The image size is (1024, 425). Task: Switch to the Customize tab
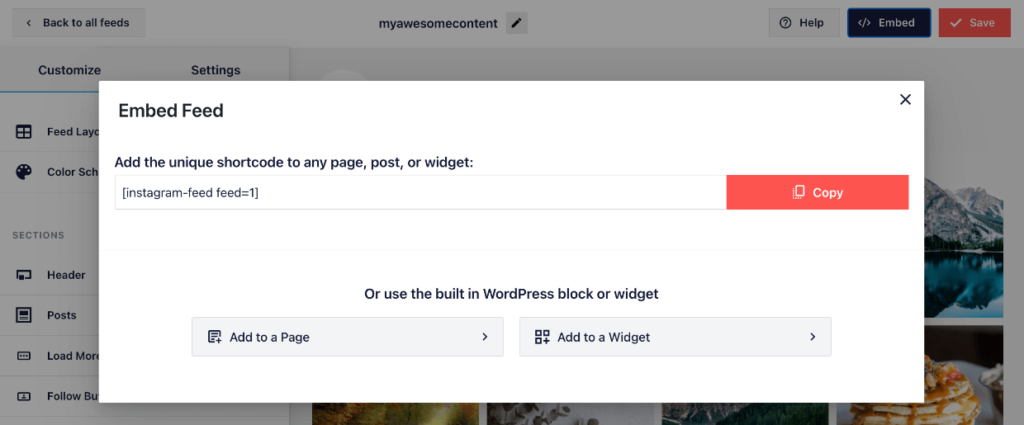(69, 70)
